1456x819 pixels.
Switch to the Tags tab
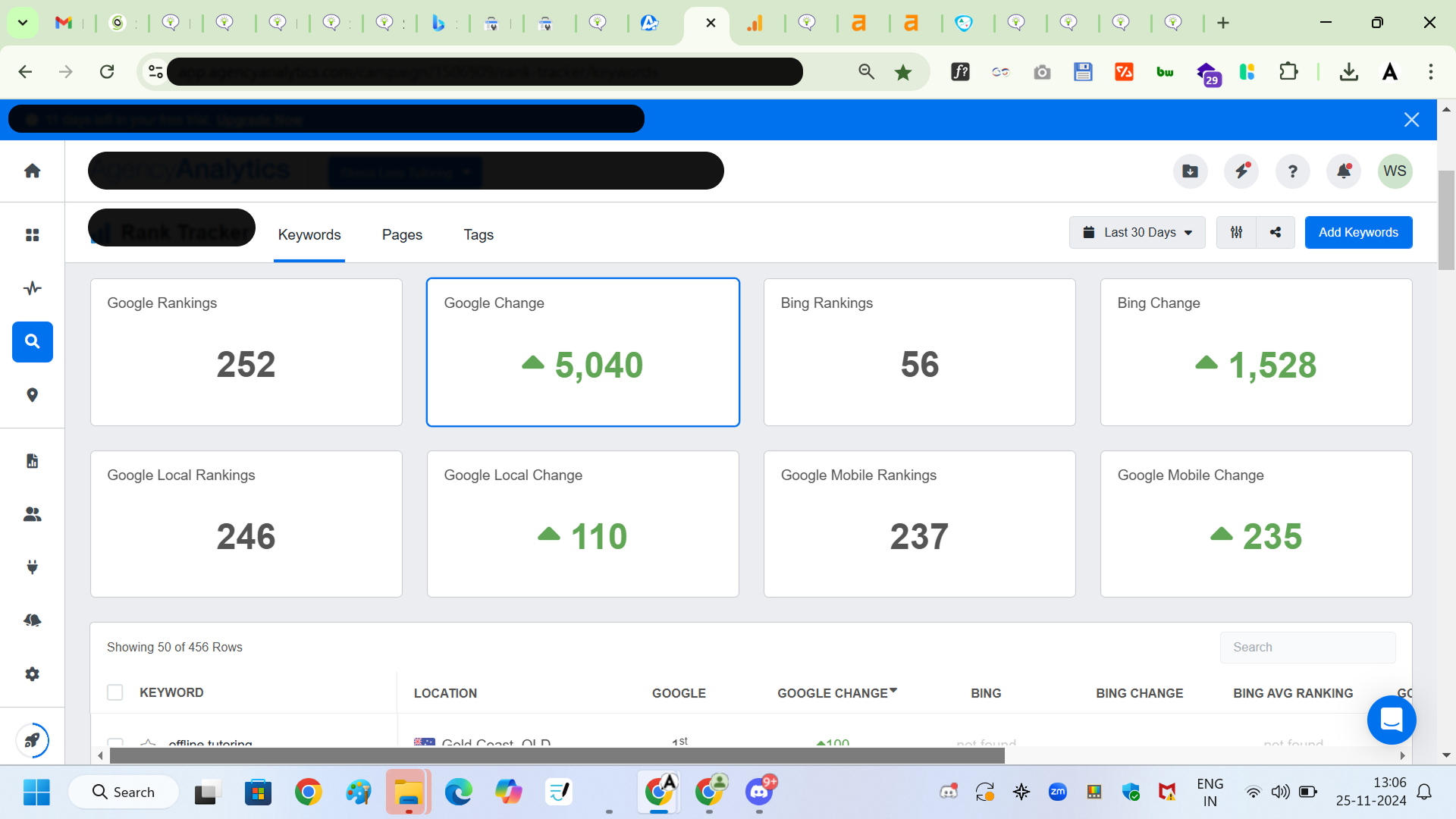click(479, 235)
